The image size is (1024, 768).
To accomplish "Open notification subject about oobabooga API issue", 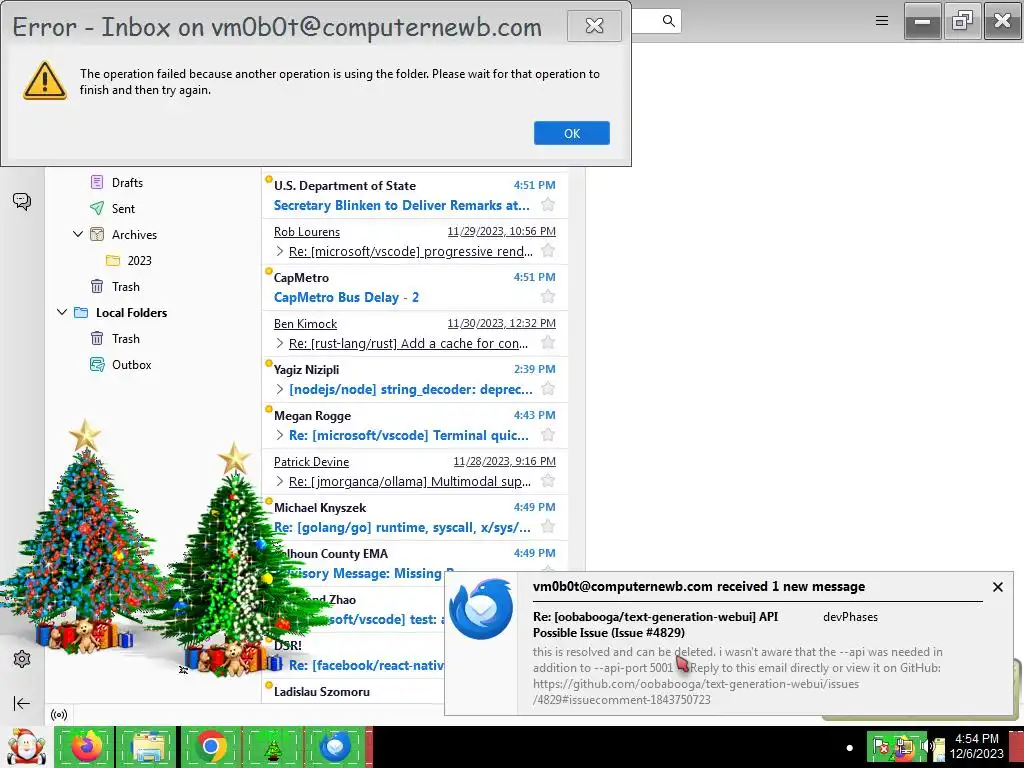I will point(655,624).
